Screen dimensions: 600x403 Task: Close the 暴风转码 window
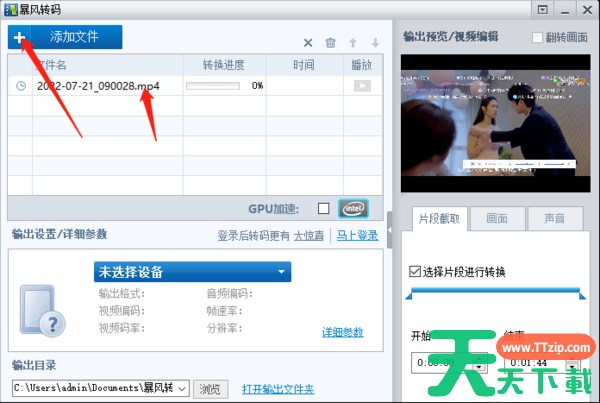[x=587, y=10]
